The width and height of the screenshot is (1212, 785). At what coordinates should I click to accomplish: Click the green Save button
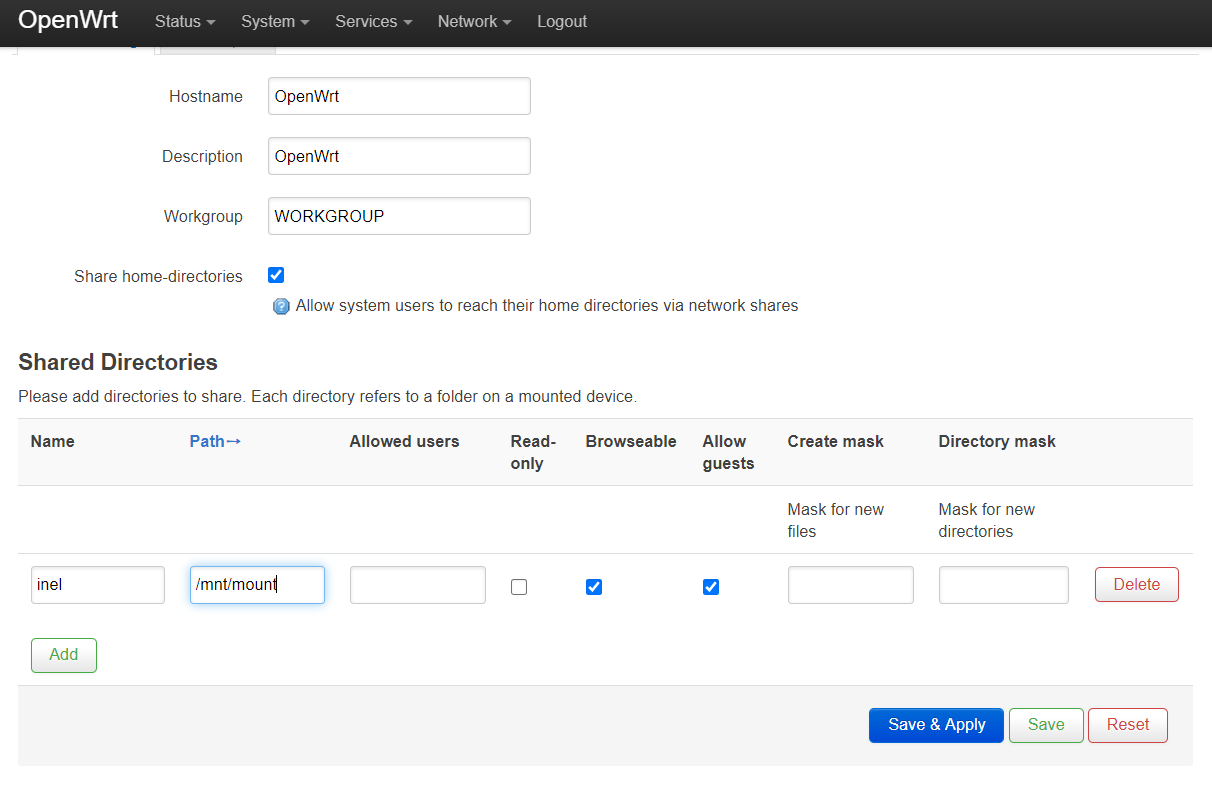tap(1046, 725)
